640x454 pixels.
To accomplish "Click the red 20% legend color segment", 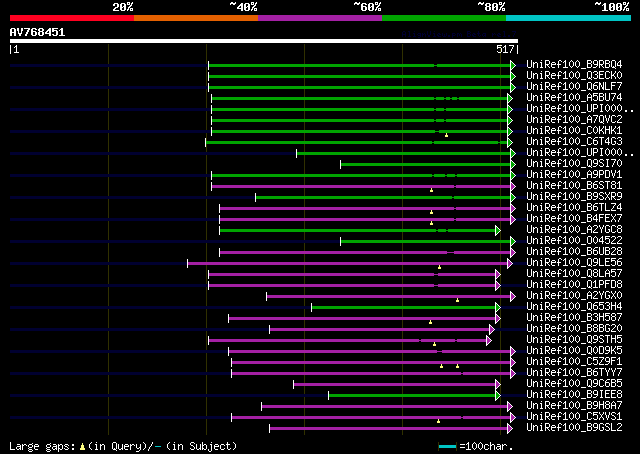I will coord(72,18).
